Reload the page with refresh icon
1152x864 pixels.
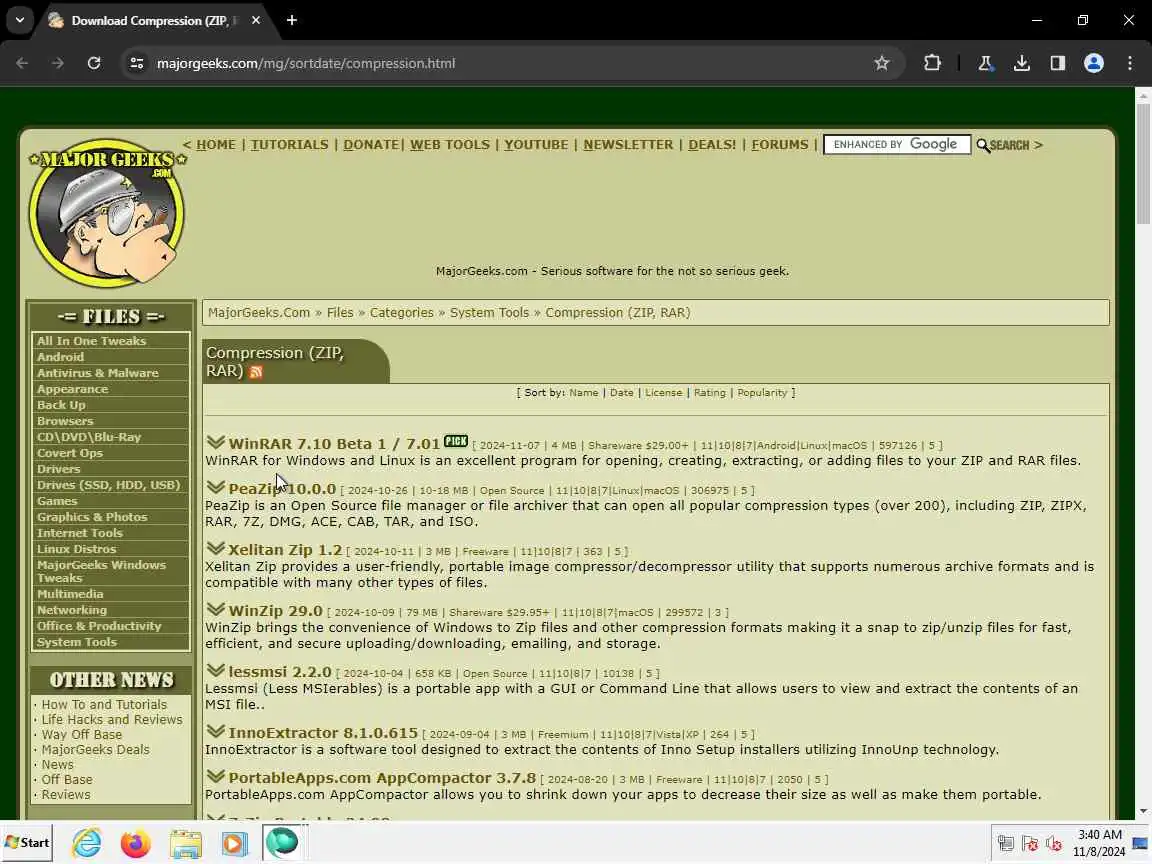tap(94, 63)
